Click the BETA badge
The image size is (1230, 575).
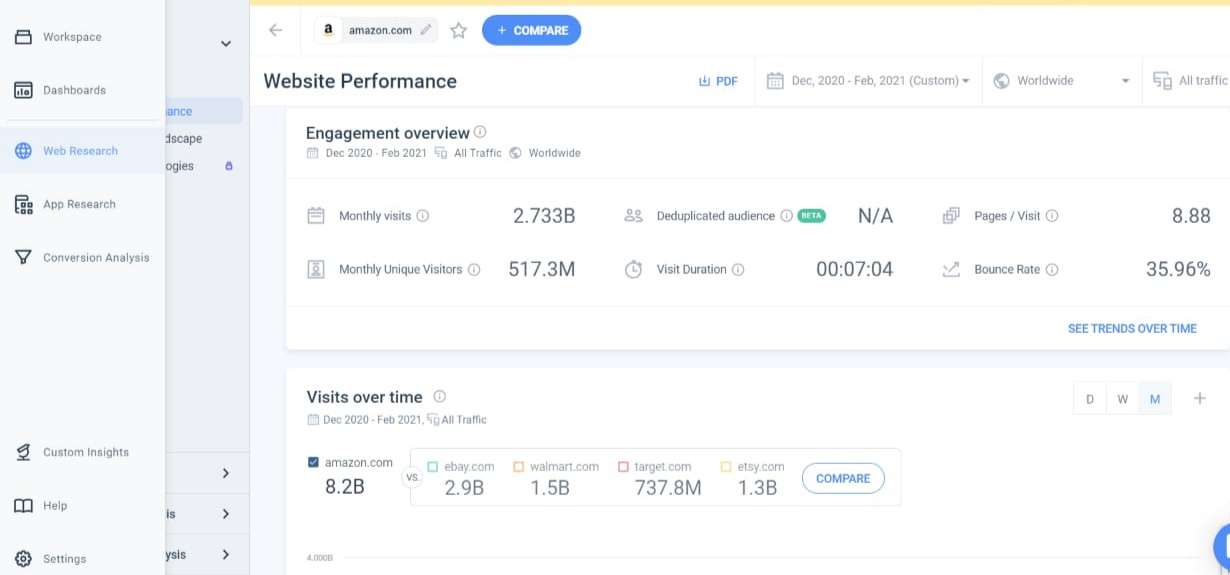click(x=811, y=216)
